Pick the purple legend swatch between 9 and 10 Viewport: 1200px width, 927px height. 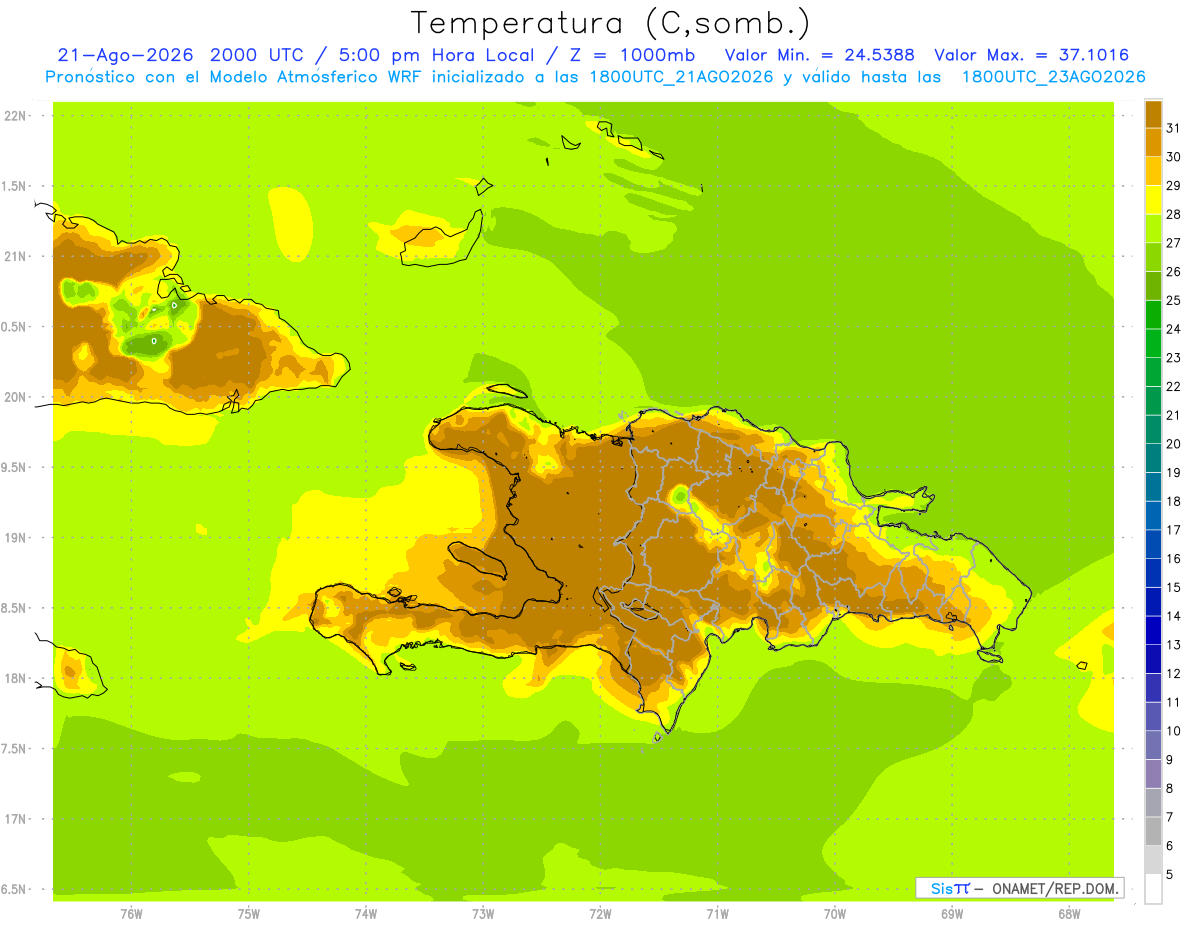coord(1153,745)
